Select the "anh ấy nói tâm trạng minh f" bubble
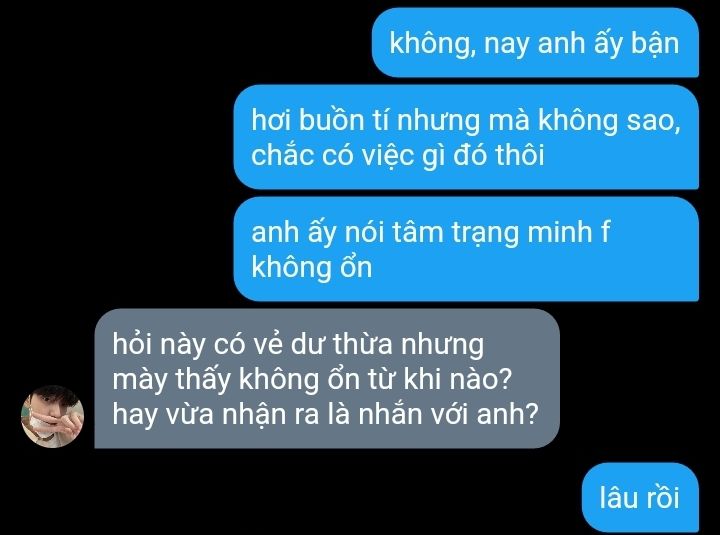The height and width of the screenshot is (535, 720). pos(466,249)
